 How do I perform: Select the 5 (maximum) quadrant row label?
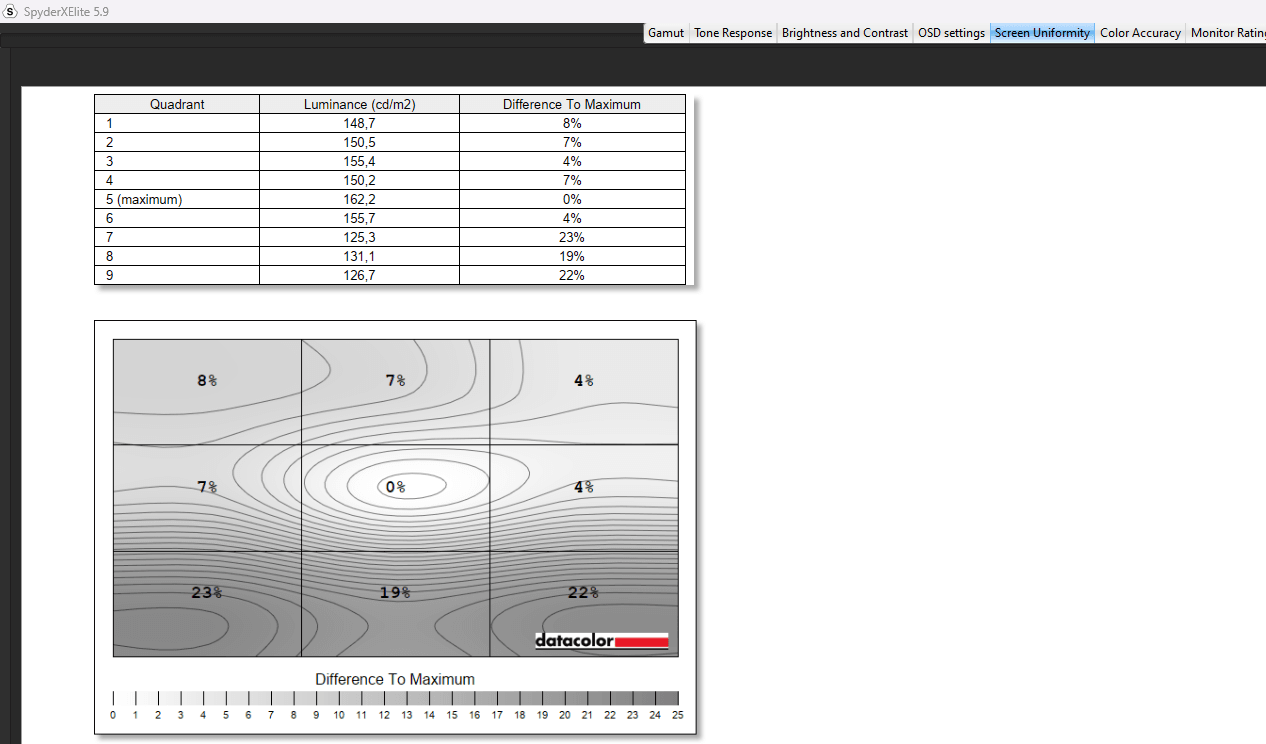[145, 199]
